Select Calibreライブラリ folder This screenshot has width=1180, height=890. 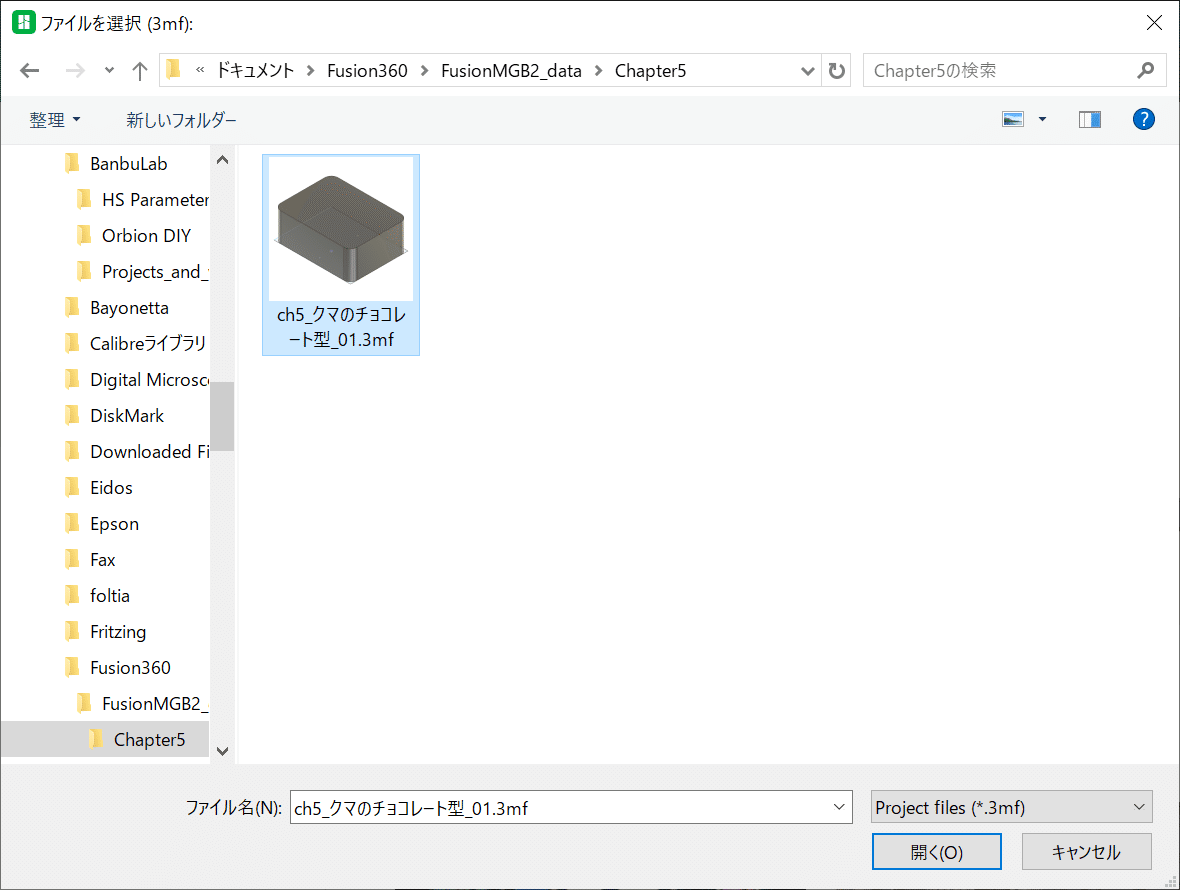click(148, 344)
